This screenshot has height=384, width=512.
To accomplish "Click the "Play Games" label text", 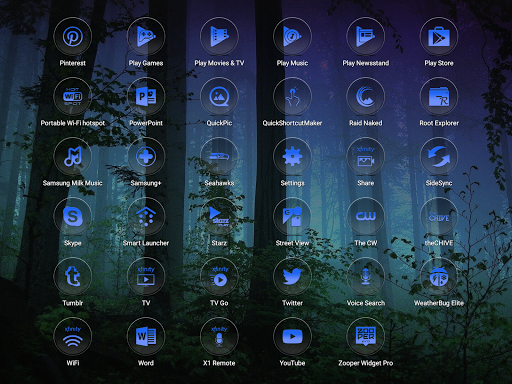I will tap(146, 63).
